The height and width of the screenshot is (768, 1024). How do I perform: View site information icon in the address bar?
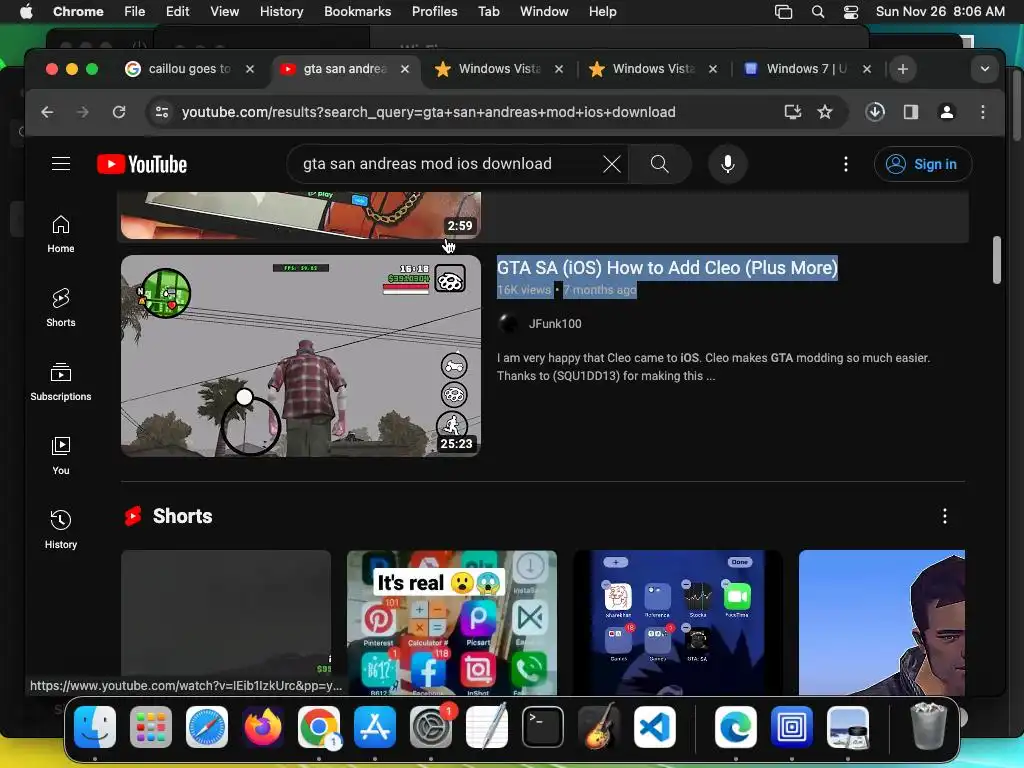(162, 112)
